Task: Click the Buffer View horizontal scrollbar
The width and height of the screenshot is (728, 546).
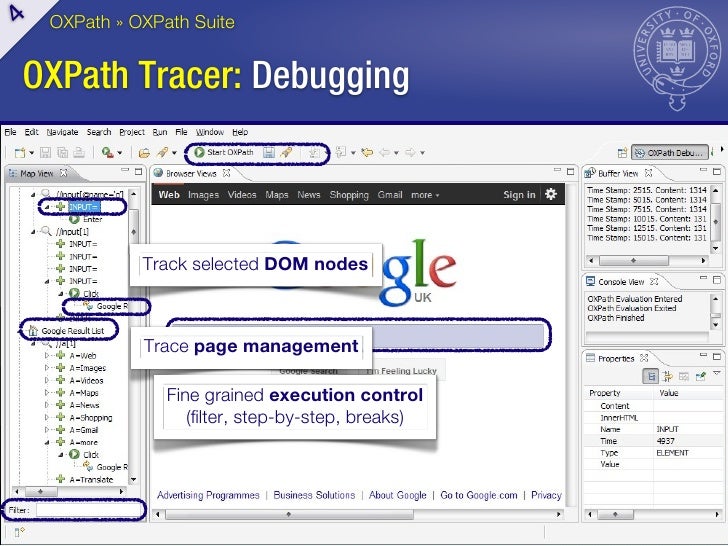Action: click(647, 260)
